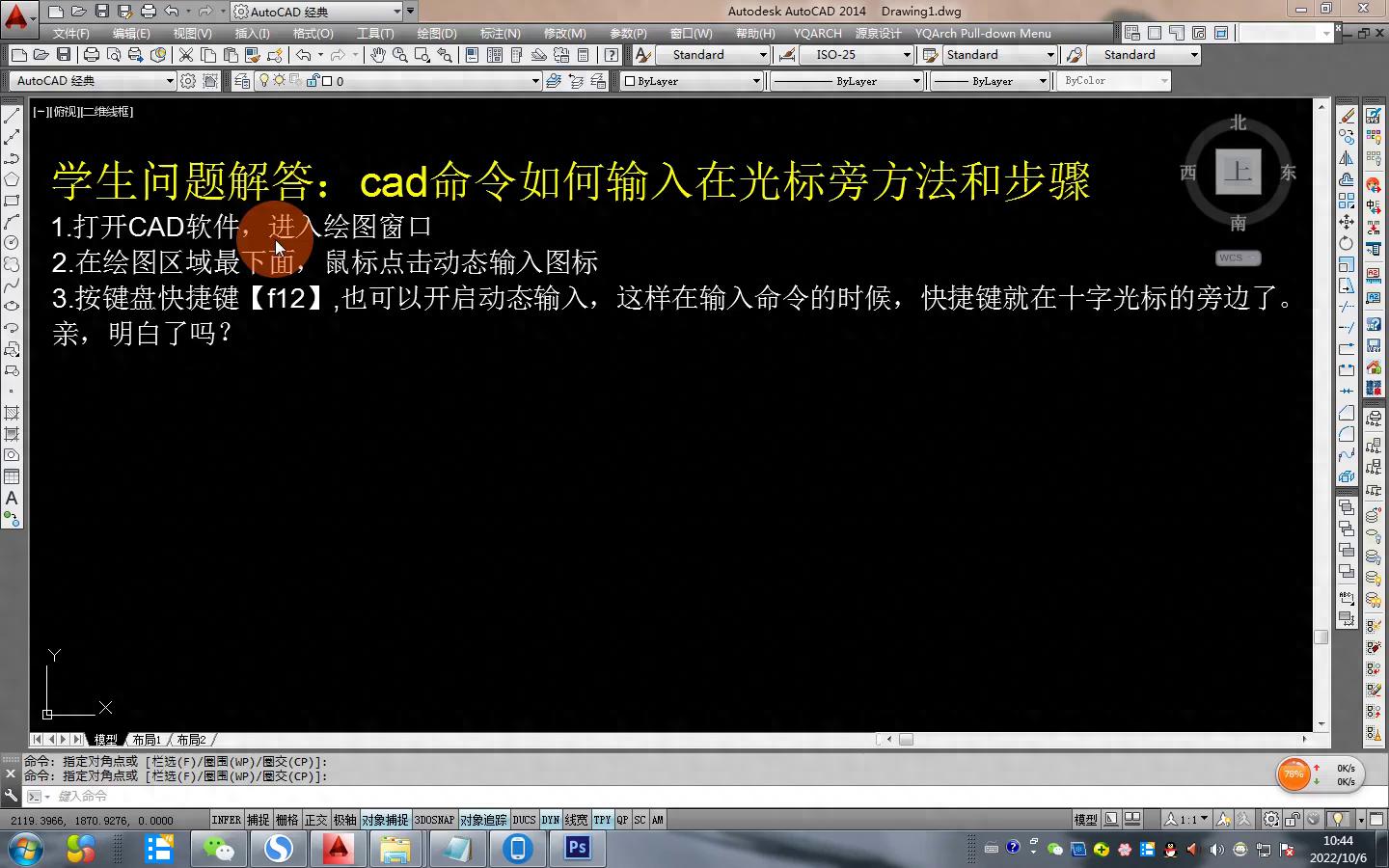Open the ByLayer color control dropdown
The width and height of the screenshot is (1389, 868).
[x=755, y=81]
